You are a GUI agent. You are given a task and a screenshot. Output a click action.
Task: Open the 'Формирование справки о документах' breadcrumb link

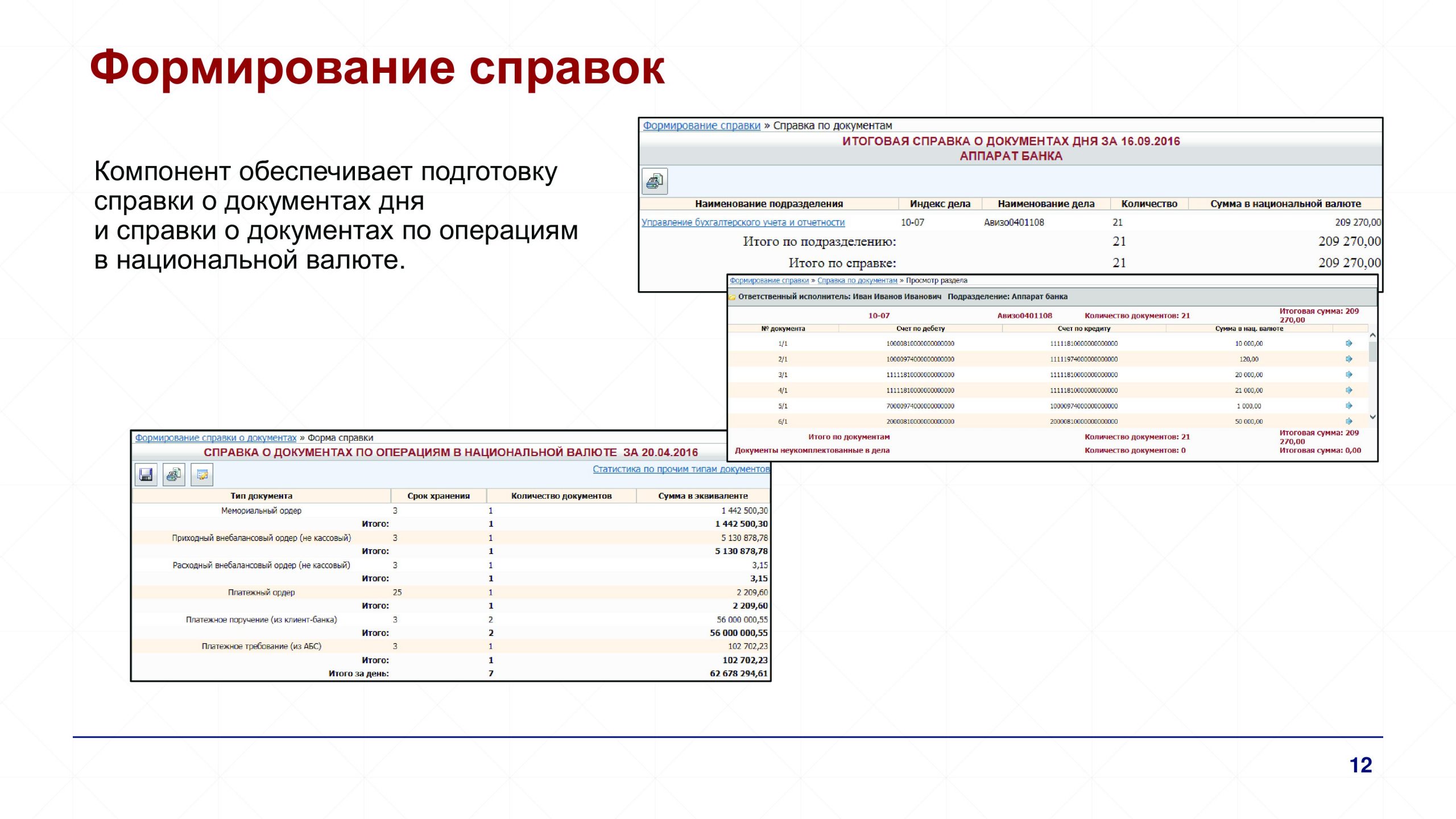216,438
